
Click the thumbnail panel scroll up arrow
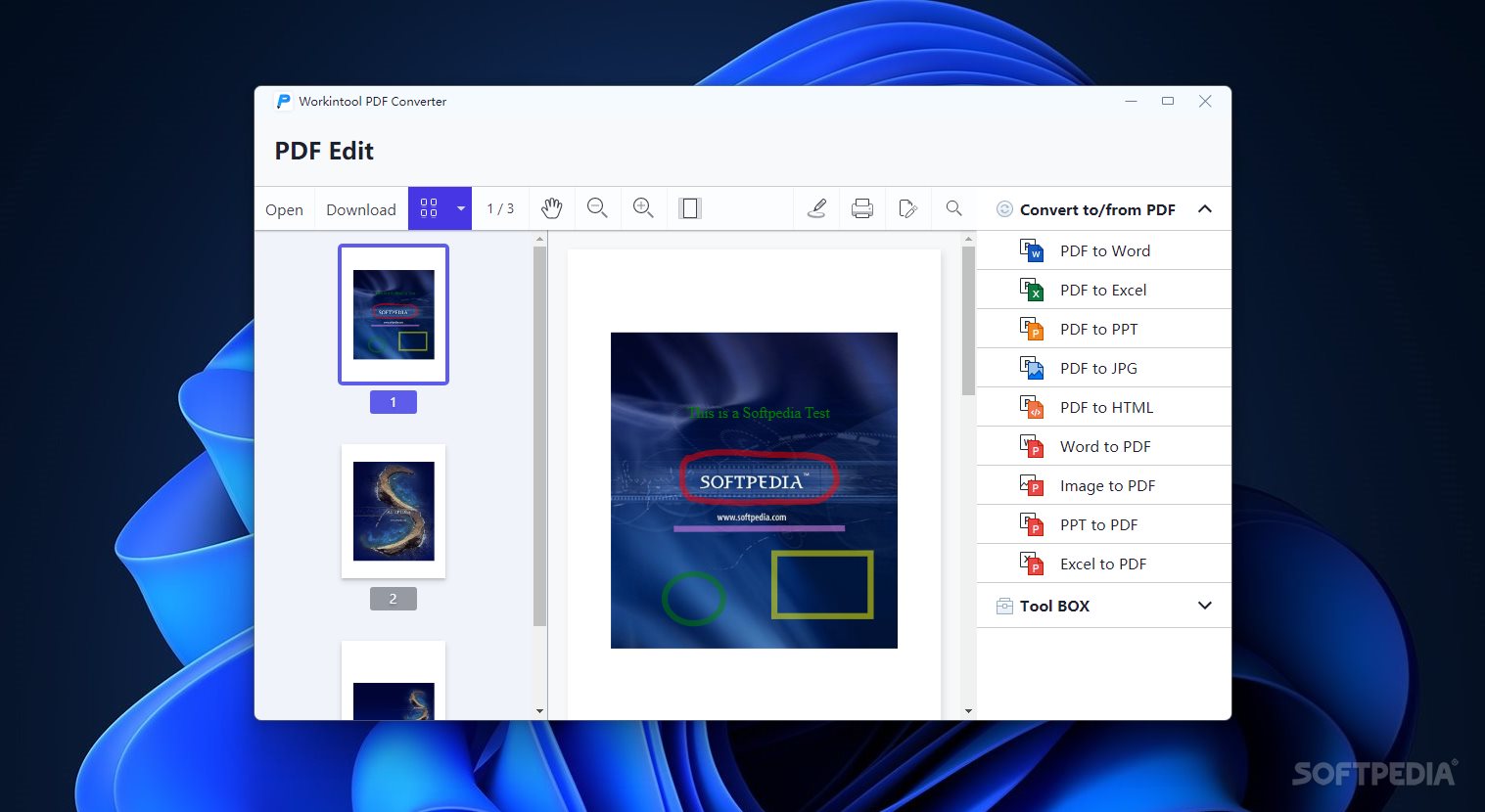click(x=539, y=239)
